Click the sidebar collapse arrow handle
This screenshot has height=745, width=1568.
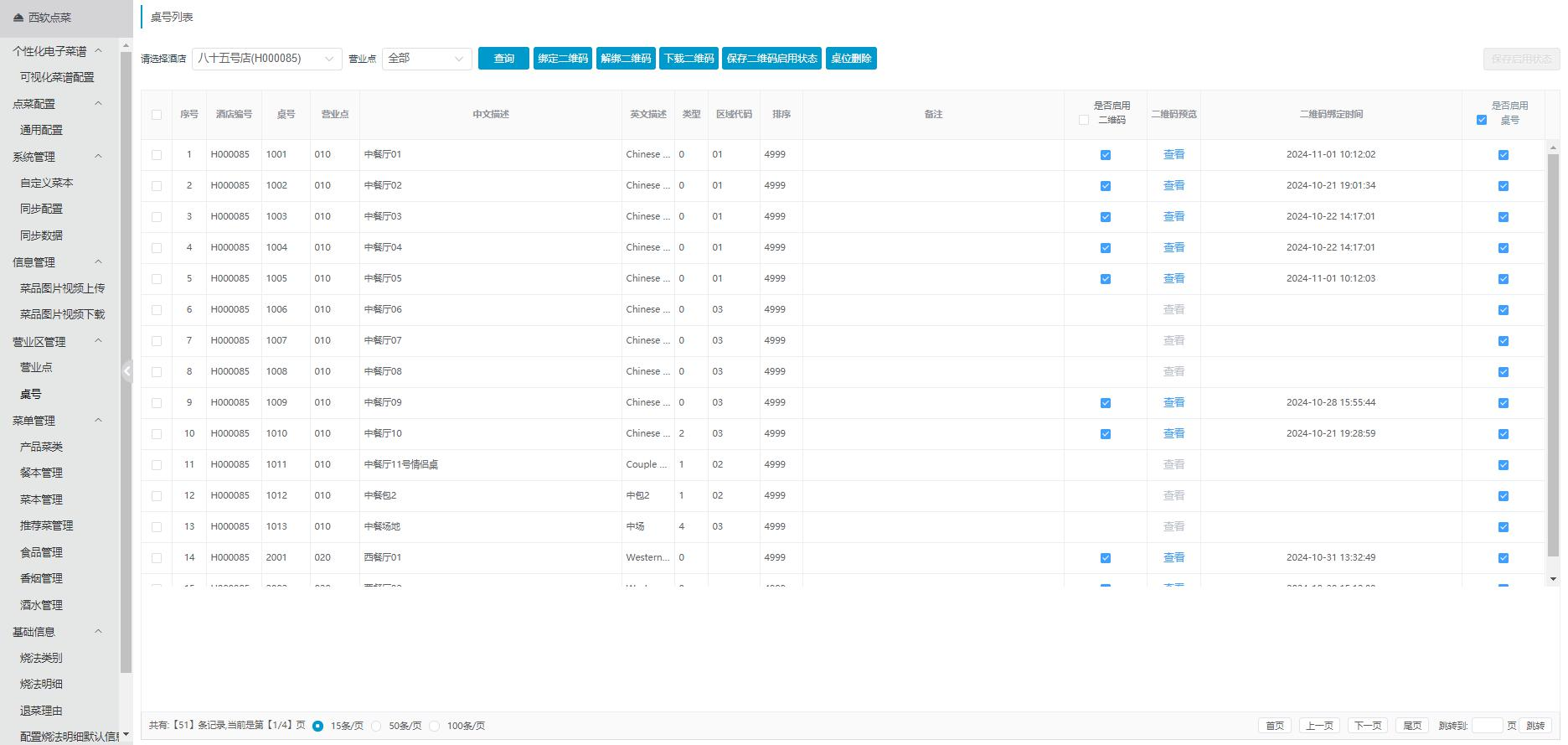point(126,371)
